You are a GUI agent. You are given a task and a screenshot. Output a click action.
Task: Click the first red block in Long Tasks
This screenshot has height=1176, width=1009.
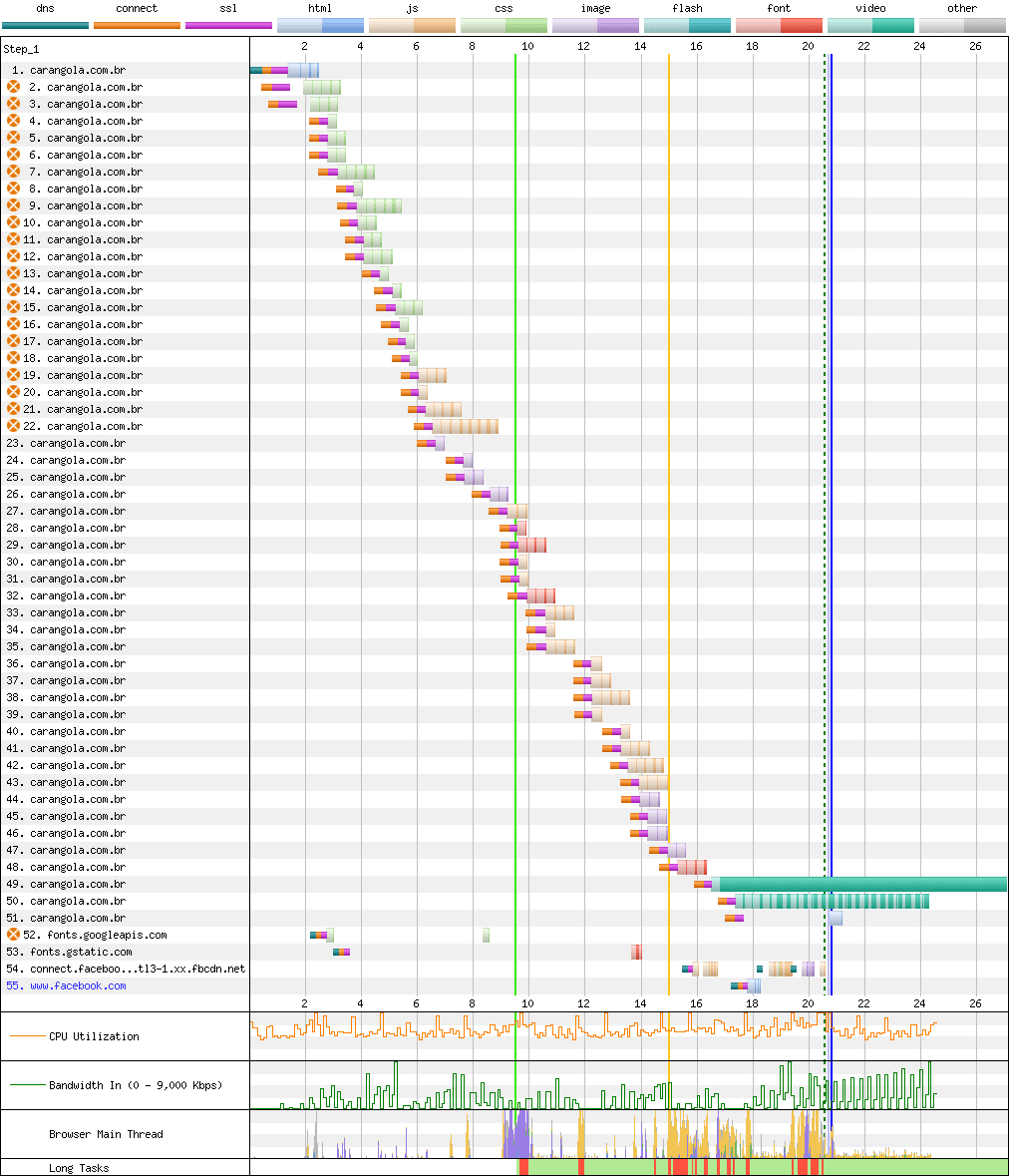pos(523,1167)
